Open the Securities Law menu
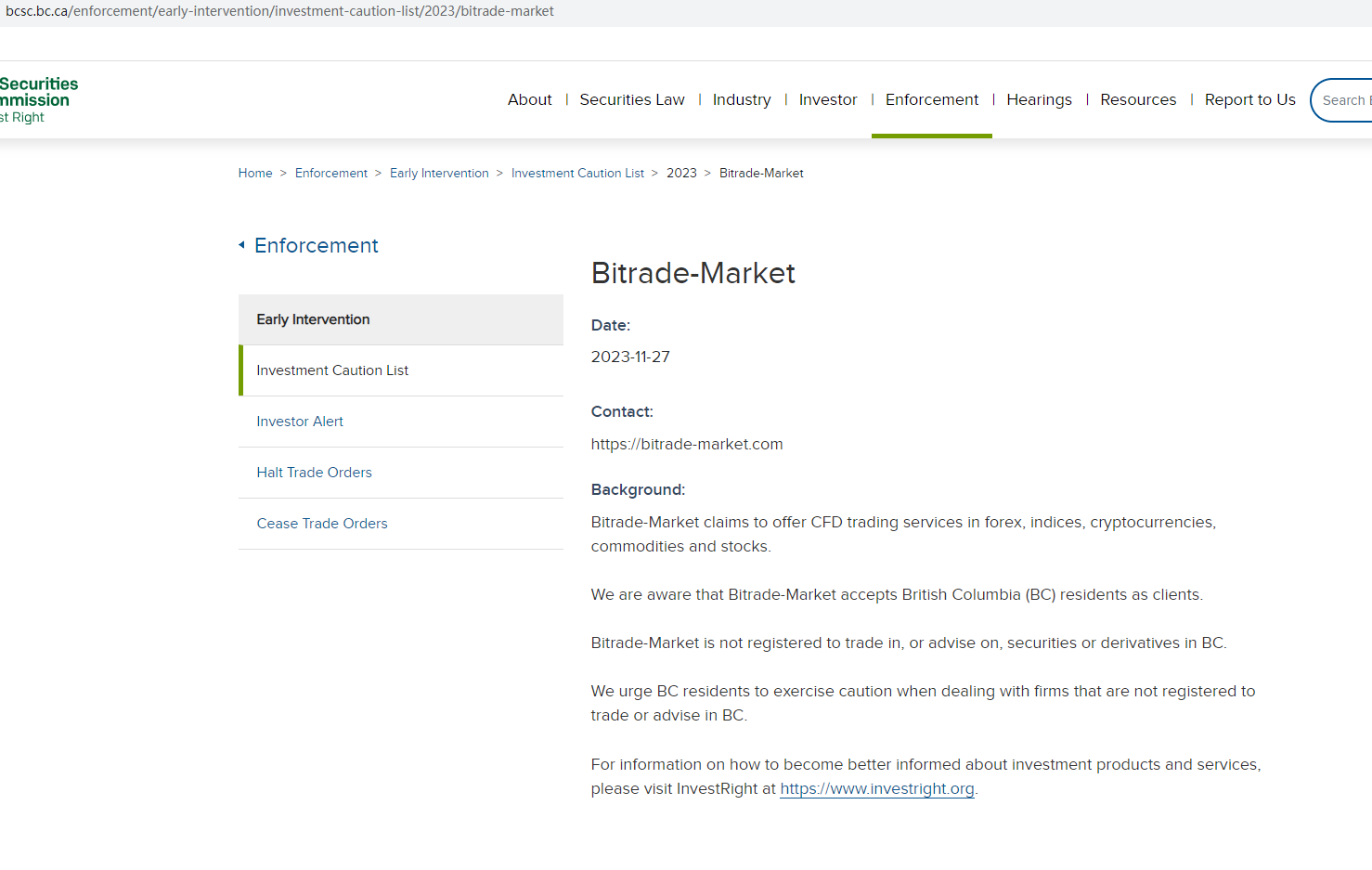Screen dimensions: 1372x870 pos(631,99)
